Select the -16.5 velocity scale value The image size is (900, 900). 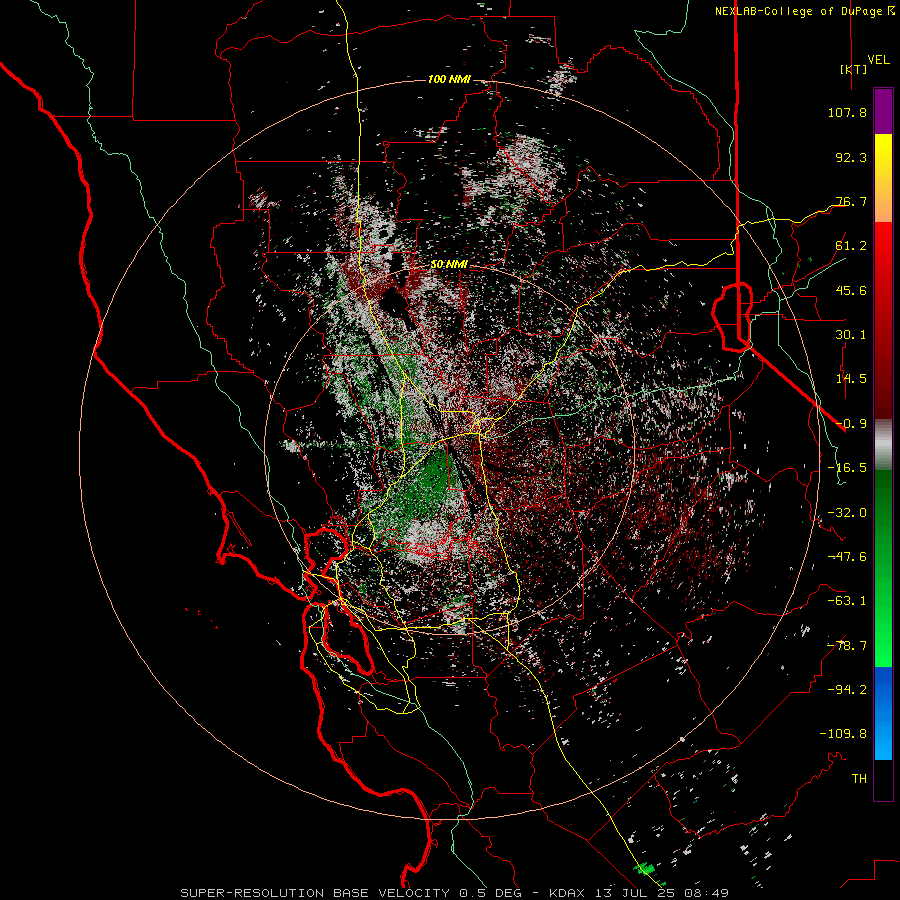pos(847,468)
